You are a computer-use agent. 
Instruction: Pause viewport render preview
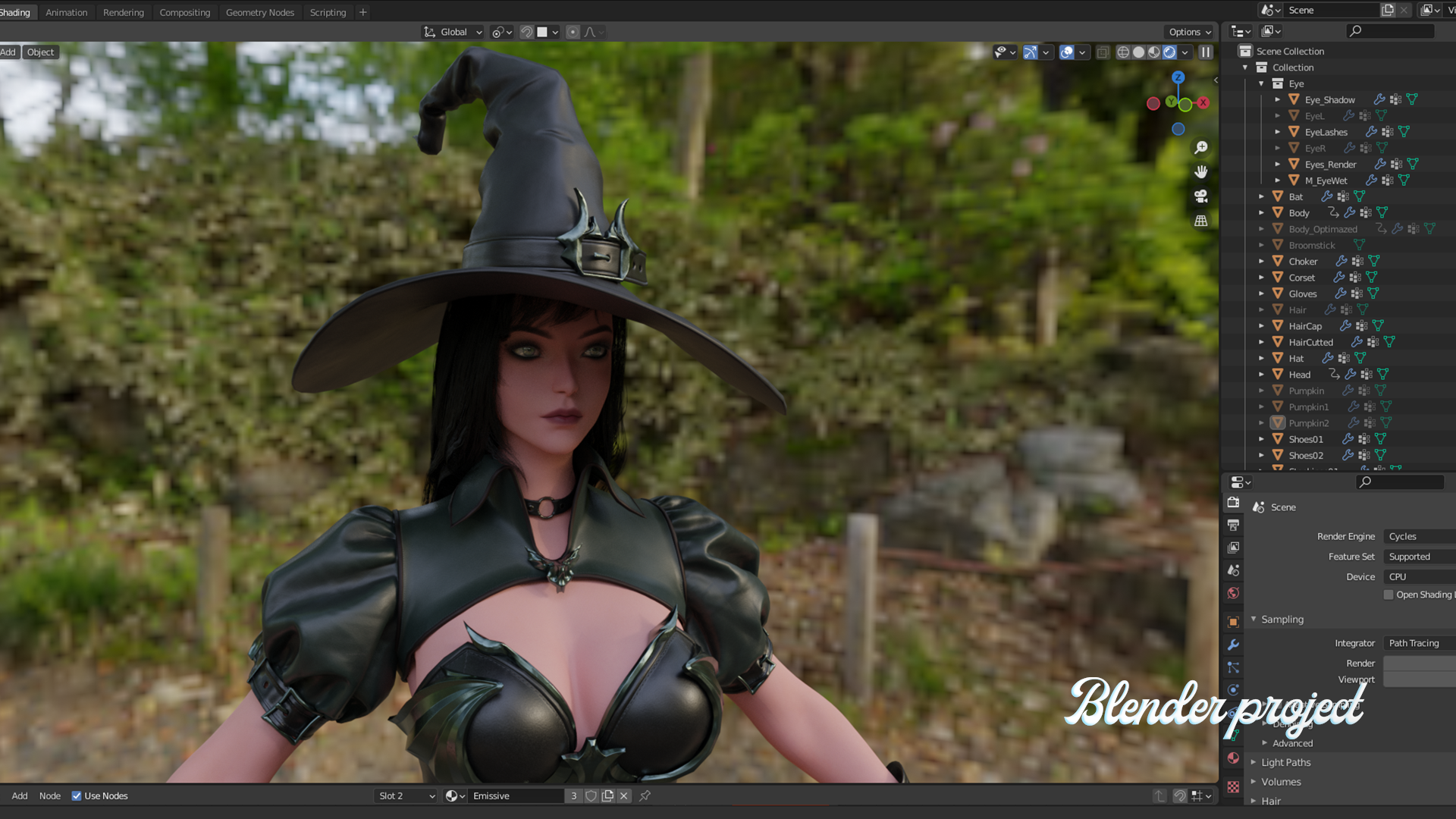1206,52
